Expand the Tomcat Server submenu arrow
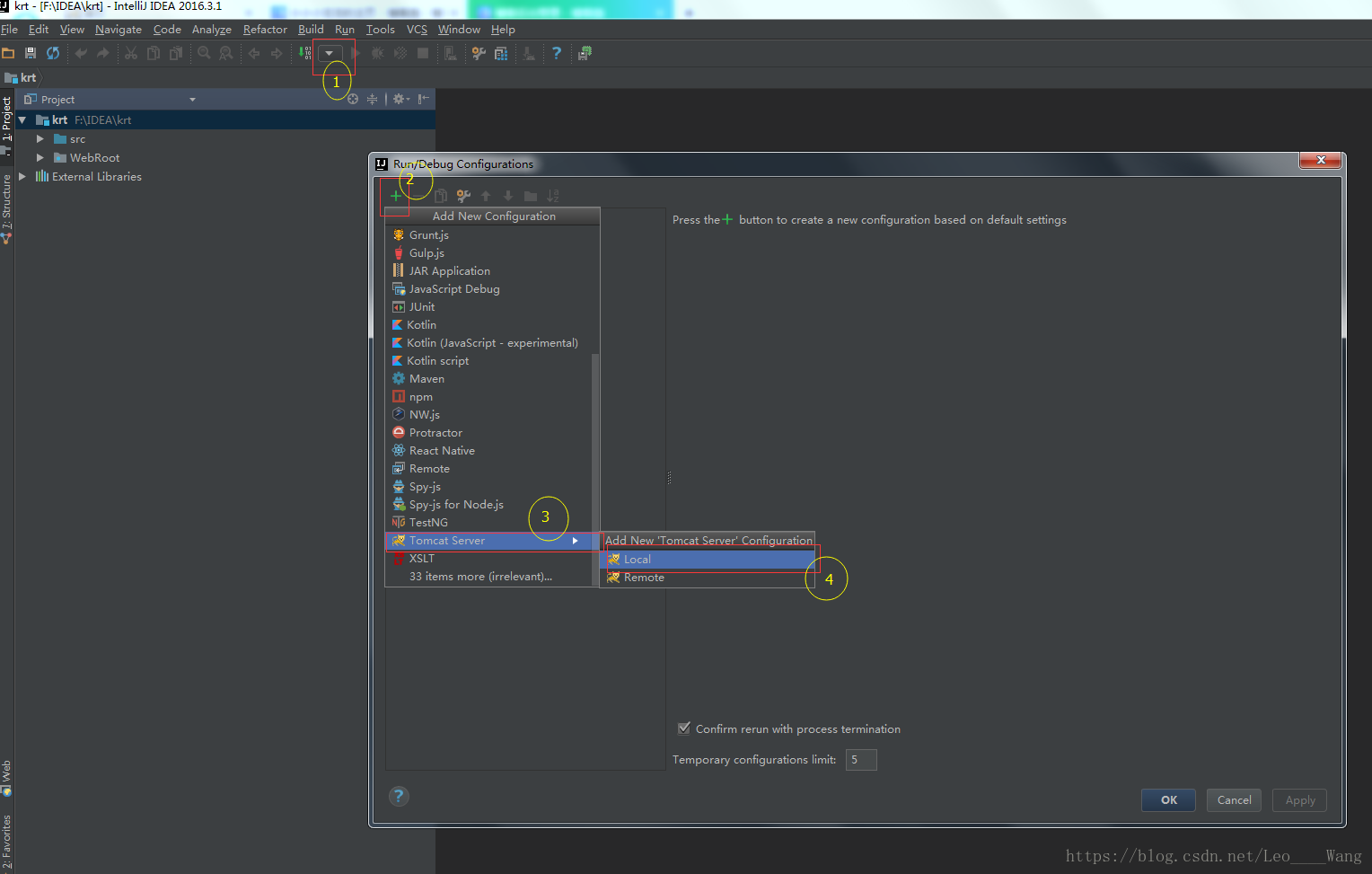The image size is (1372, 874). click(576, 541)
